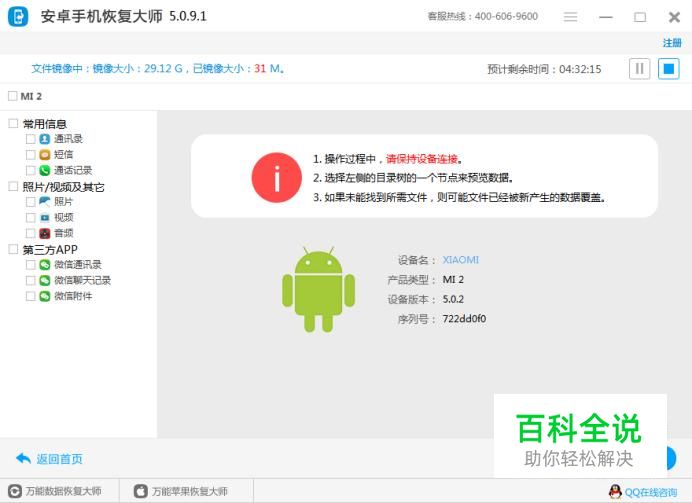
Task: Check the MI 2 device checkbox
Action: coord(13,96)
